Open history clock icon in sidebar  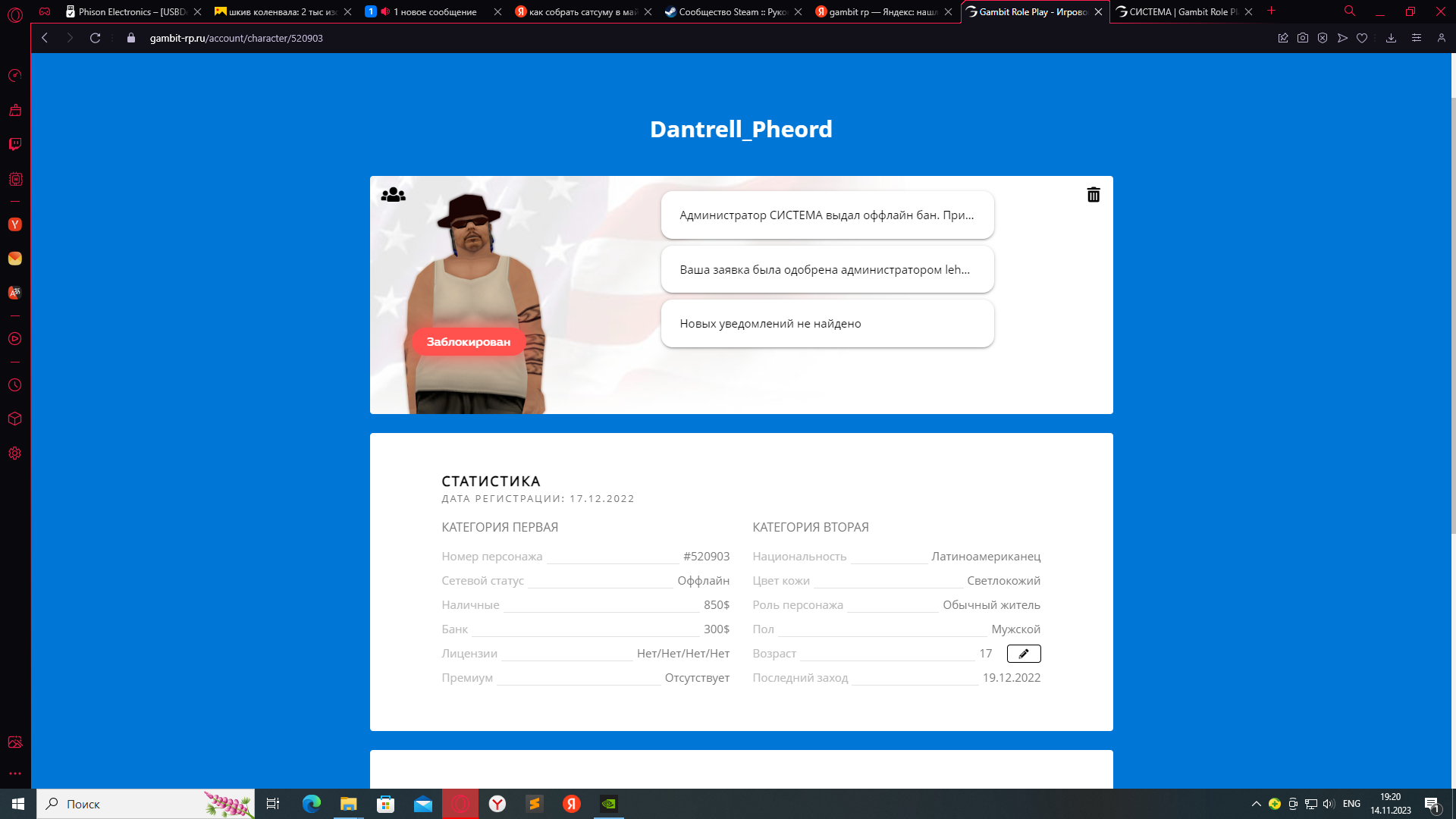[x=15, y=385]
